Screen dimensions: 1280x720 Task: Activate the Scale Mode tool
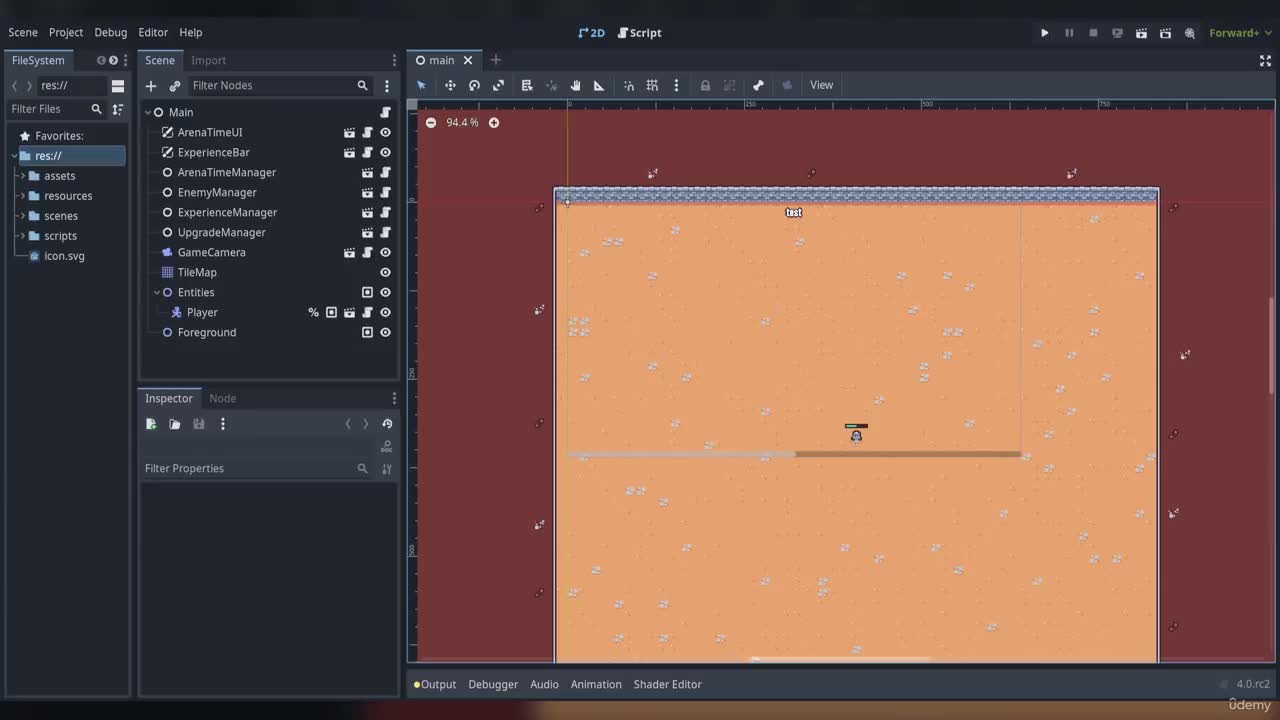point(498,85)
